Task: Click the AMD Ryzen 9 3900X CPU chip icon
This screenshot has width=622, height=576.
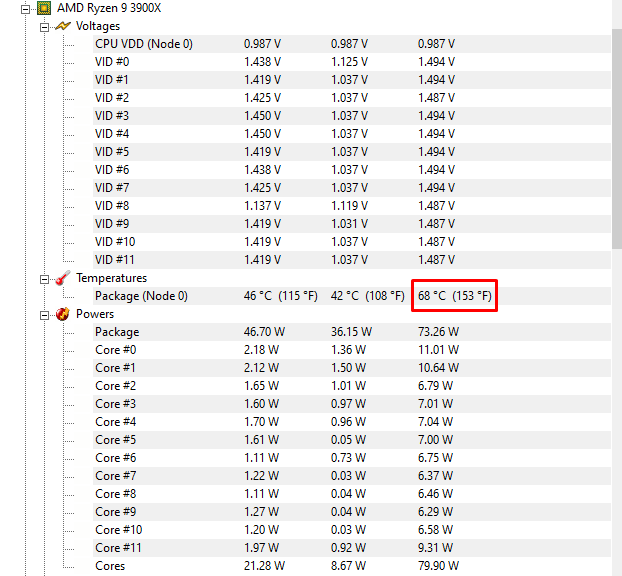Action: click(44, 8)
